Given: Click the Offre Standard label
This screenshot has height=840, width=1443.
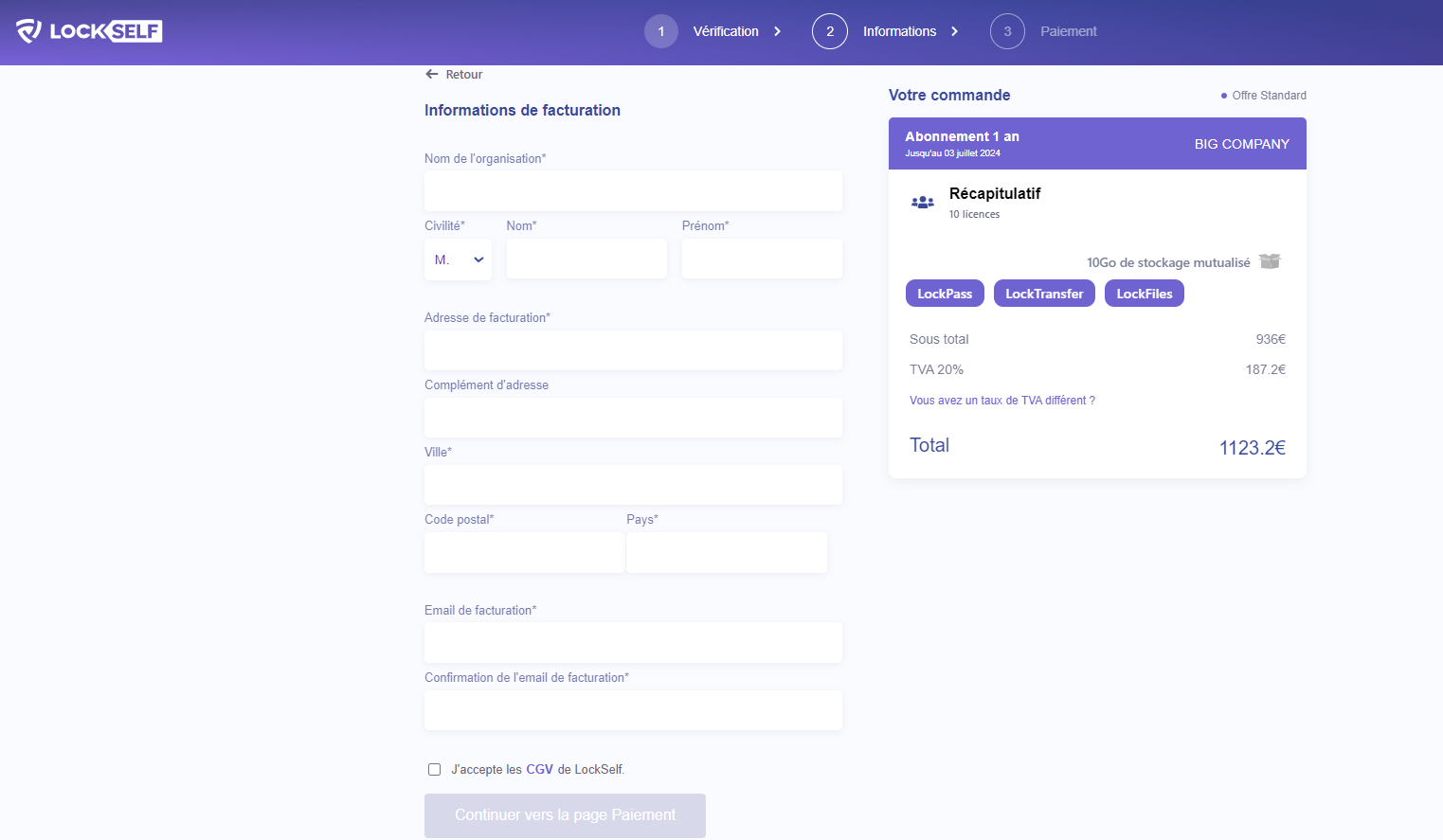Looking at the screenshot, I should pos(1269,96).
